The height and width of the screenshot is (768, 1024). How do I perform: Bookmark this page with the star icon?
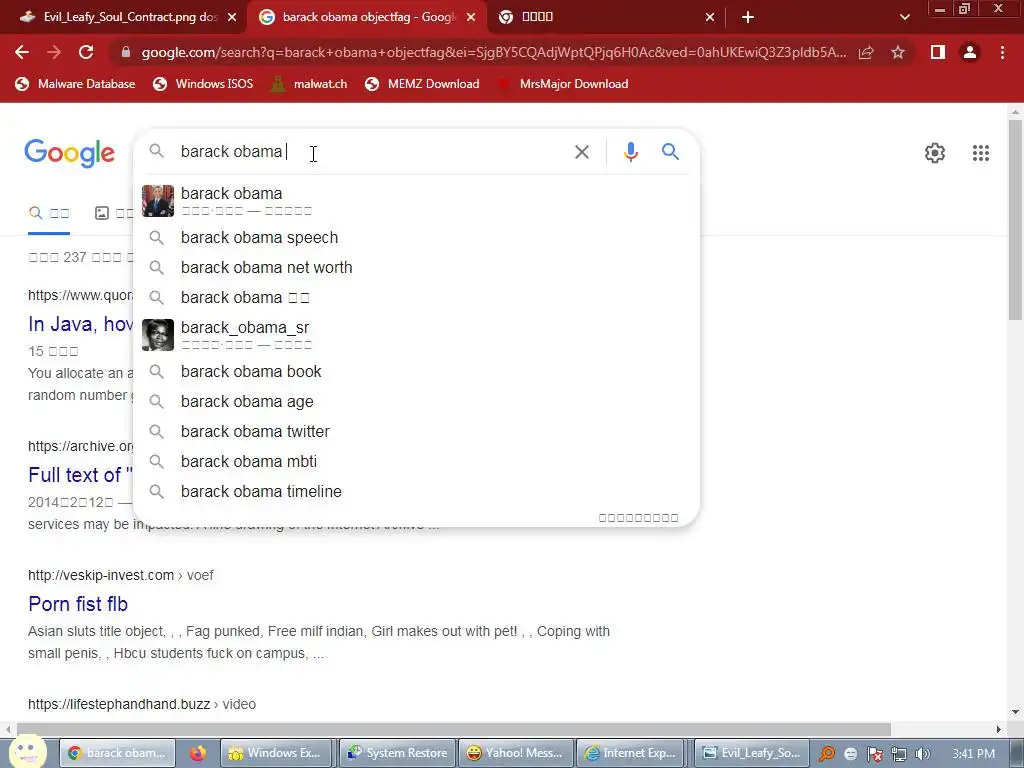pos(898,52)
